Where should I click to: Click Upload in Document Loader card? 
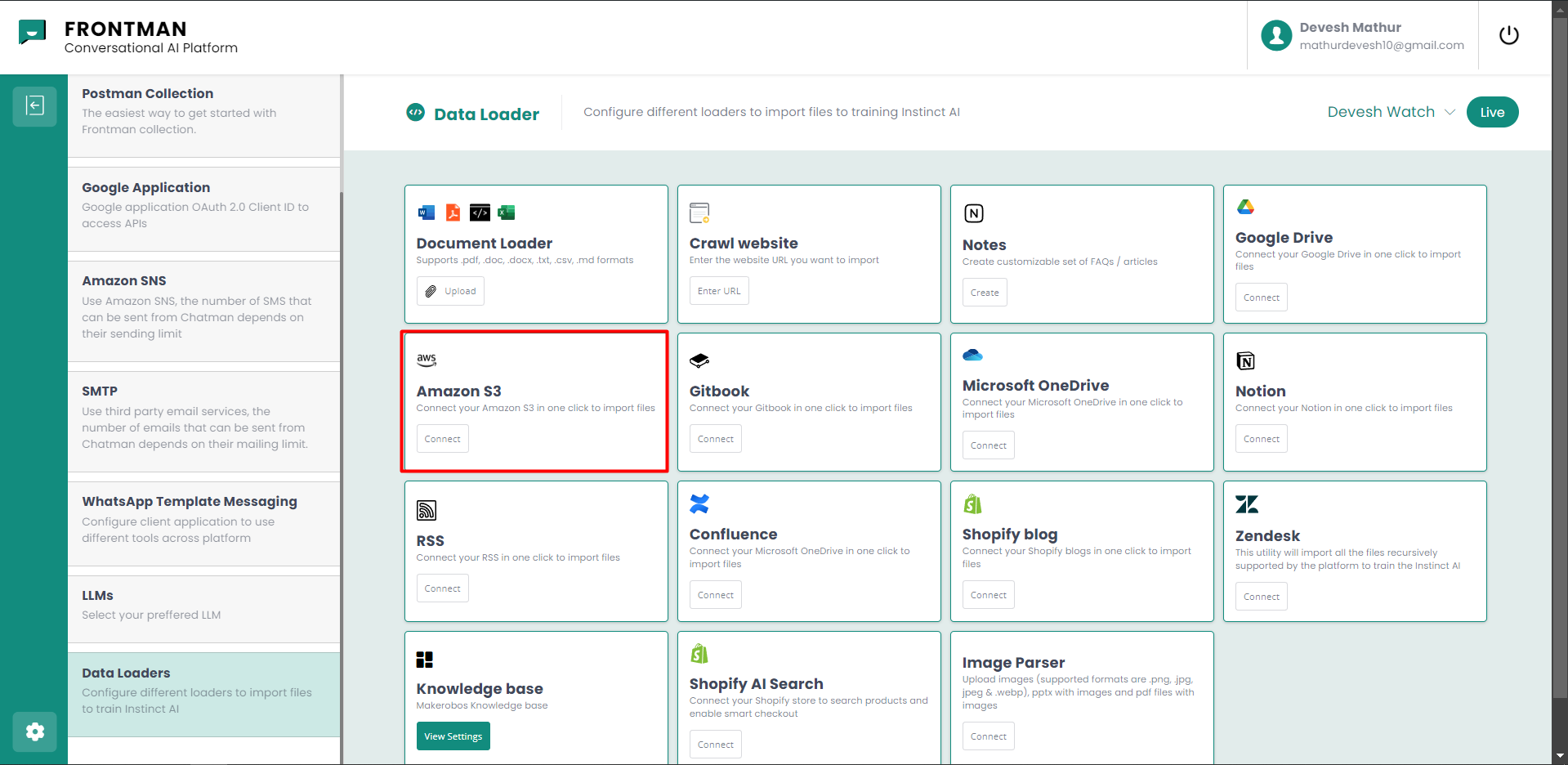pos(450,291)
